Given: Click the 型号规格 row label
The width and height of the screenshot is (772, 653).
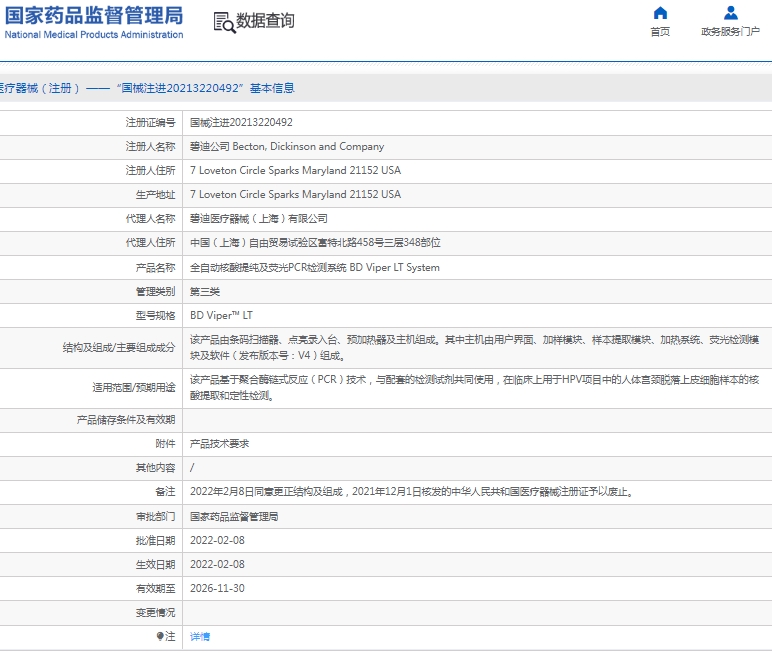Looking at the screenshot, I should click(155, 315).
